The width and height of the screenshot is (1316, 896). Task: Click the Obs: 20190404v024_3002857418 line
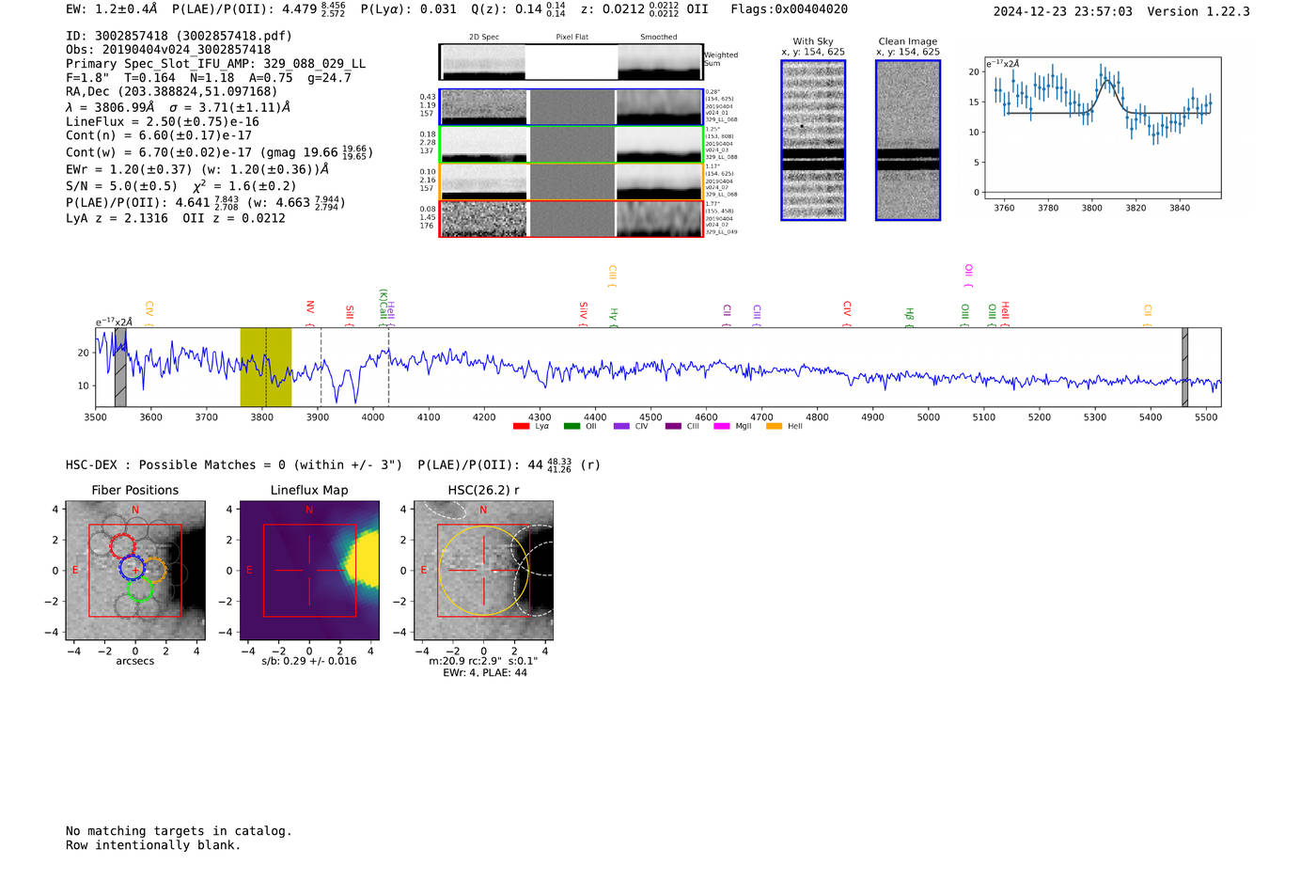pos(168,50)
